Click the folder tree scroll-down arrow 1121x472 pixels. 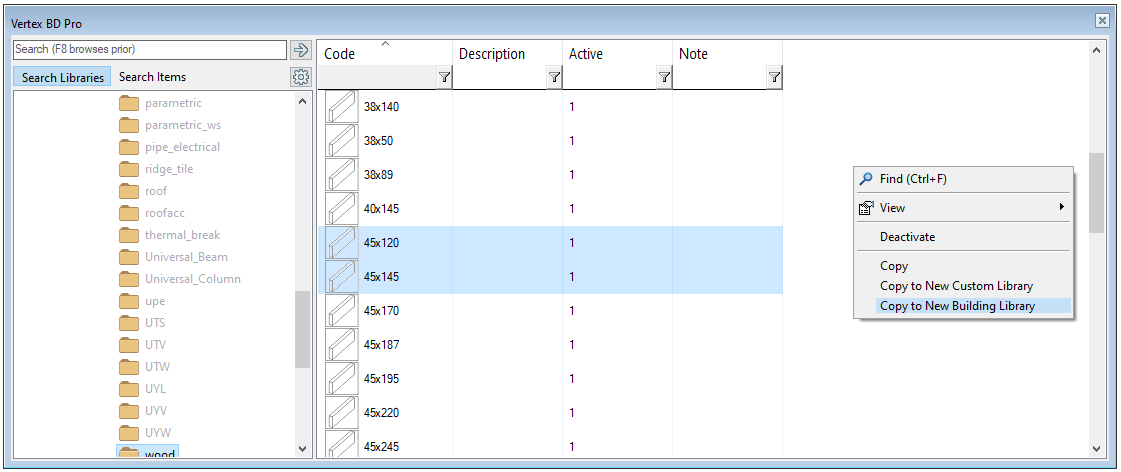tap(303, 450)
